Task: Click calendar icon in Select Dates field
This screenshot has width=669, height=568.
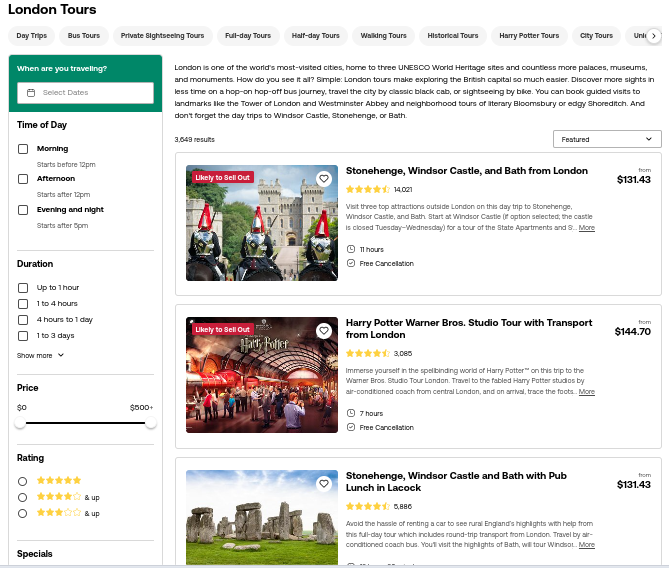Action: [x=31, y=93]
